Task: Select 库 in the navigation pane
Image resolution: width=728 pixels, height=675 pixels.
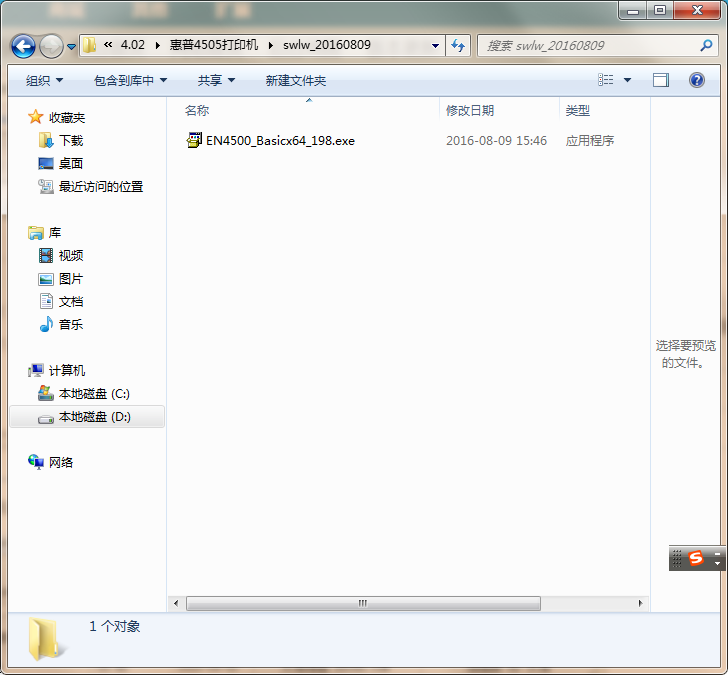Action: coord(55,232)
